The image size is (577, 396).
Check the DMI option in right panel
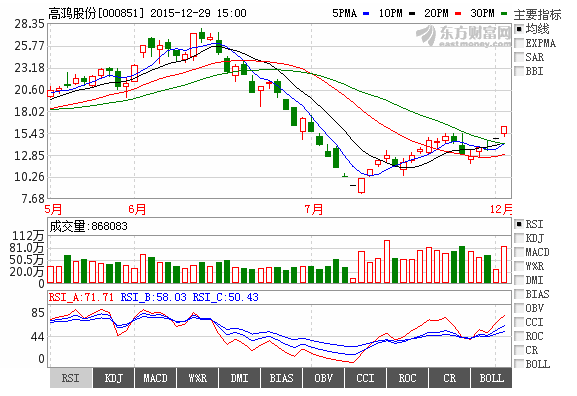coord(519,280)
